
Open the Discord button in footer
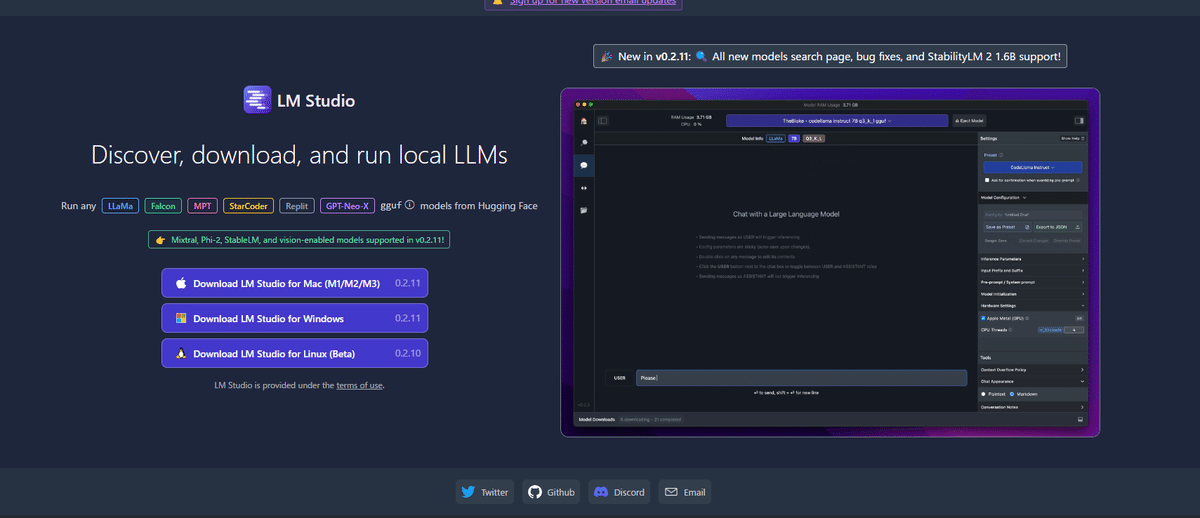point(619,492)
